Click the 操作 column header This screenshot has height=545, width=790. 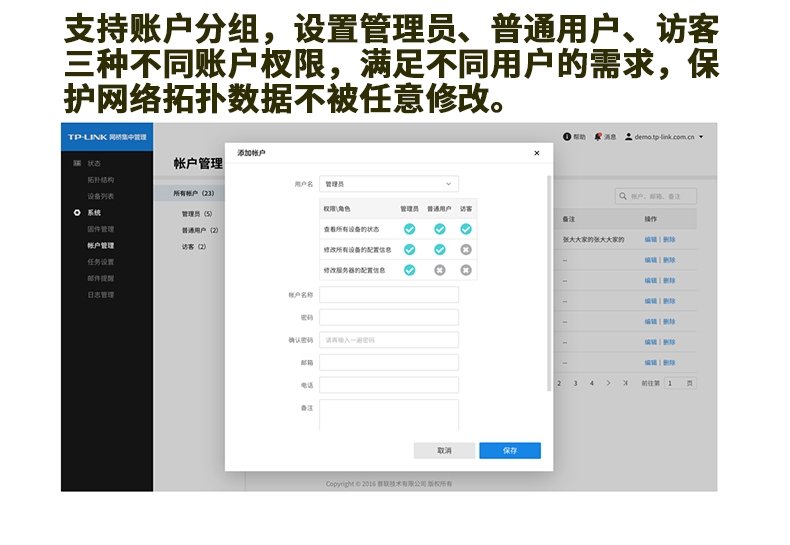(650, 219)
